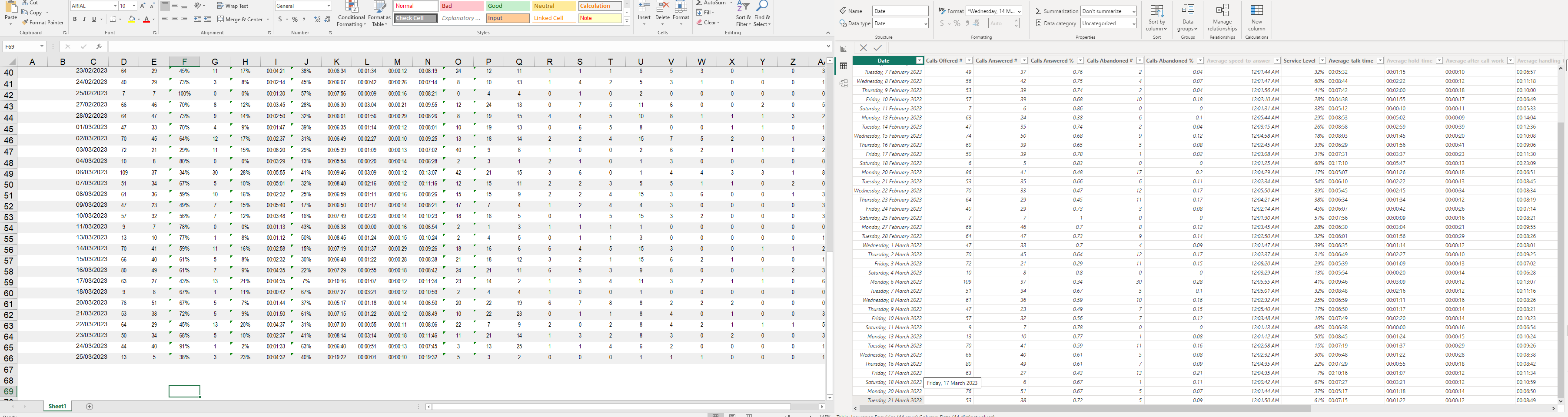Apply the Good cell style
Image resolution: width=1568 pixels, height=417 pixels.
point(508,6)
